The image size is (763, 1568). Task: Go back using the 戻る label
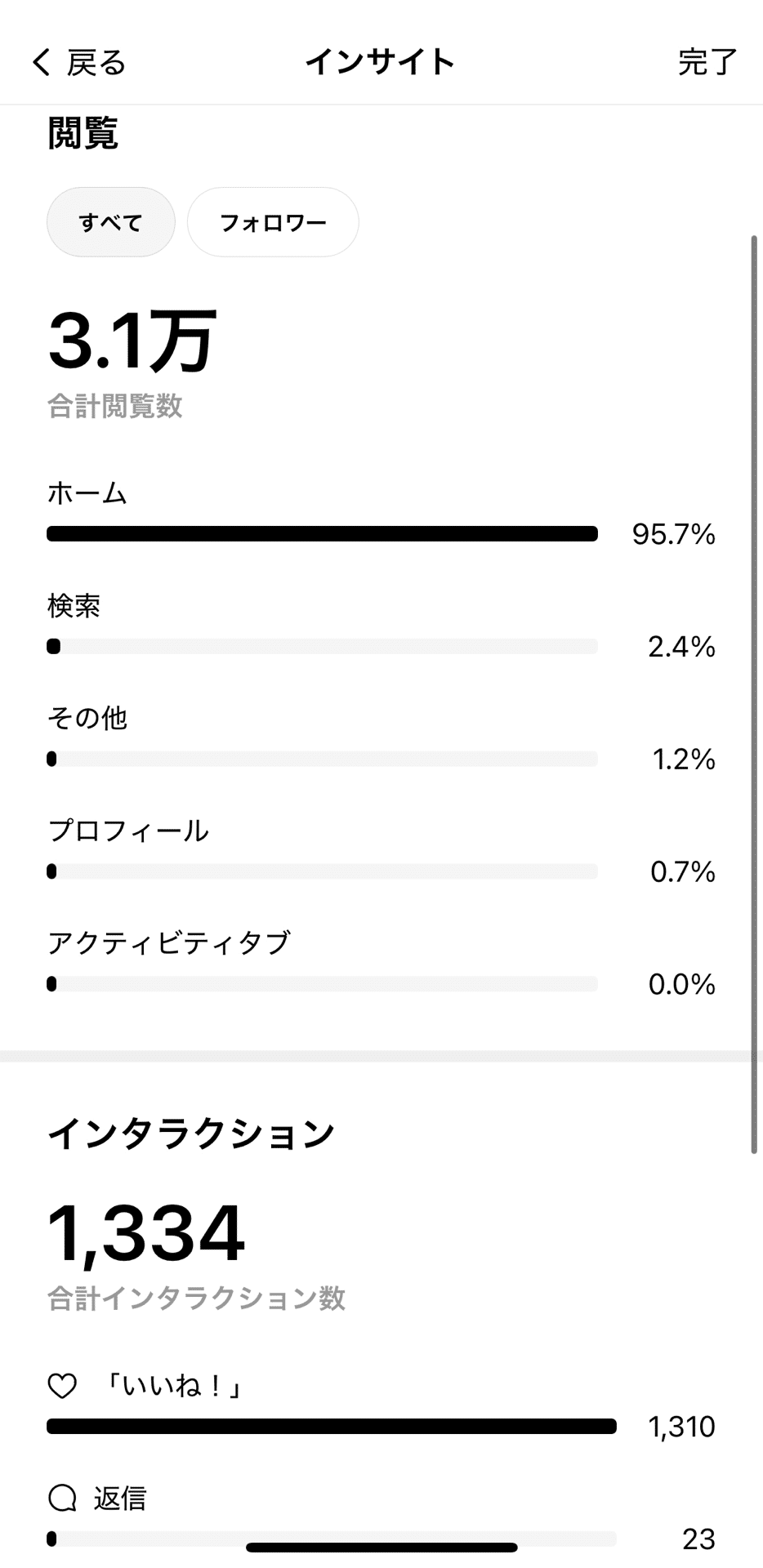(x=96, y=62)
